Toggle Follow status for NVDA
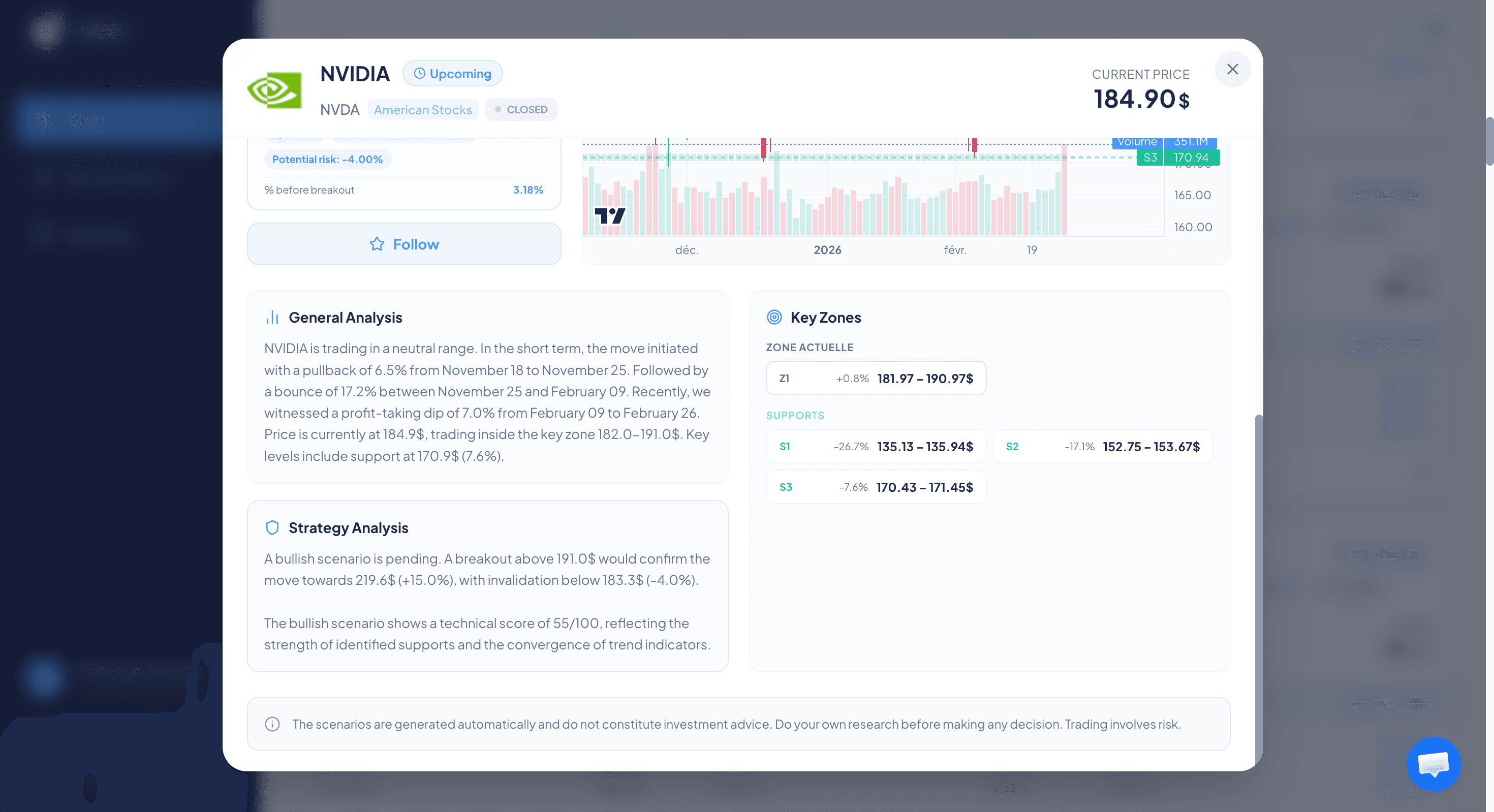The image size is (1494, 812). 403,243
